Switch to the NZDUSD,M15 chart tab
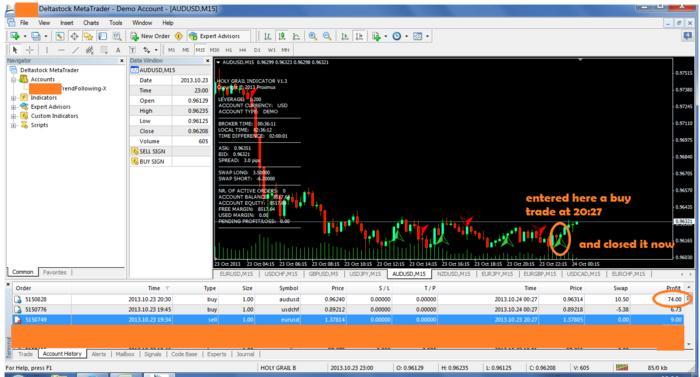 point(454,274)
